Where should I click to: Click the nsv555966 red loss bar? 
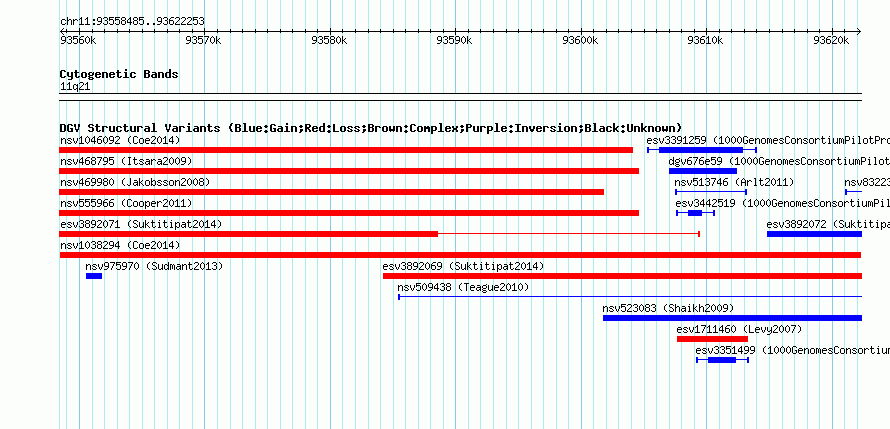(x=349, y=213)
